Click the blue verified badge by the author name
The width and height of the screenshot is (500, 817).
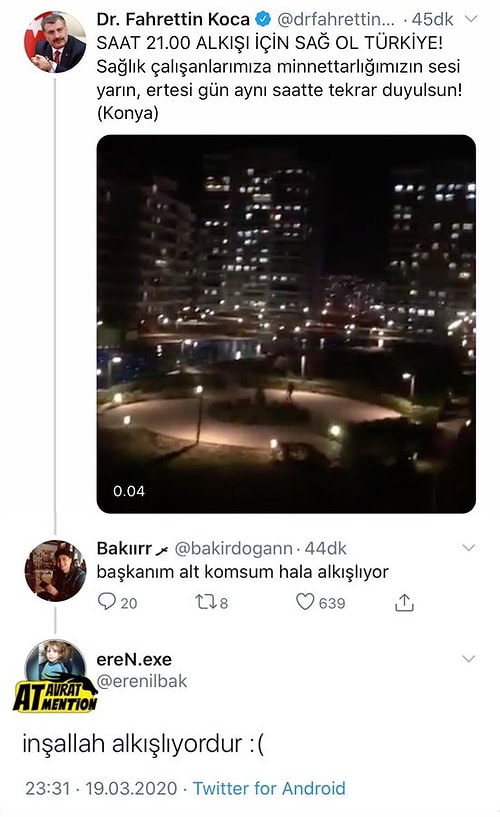(x=263, y=19)
